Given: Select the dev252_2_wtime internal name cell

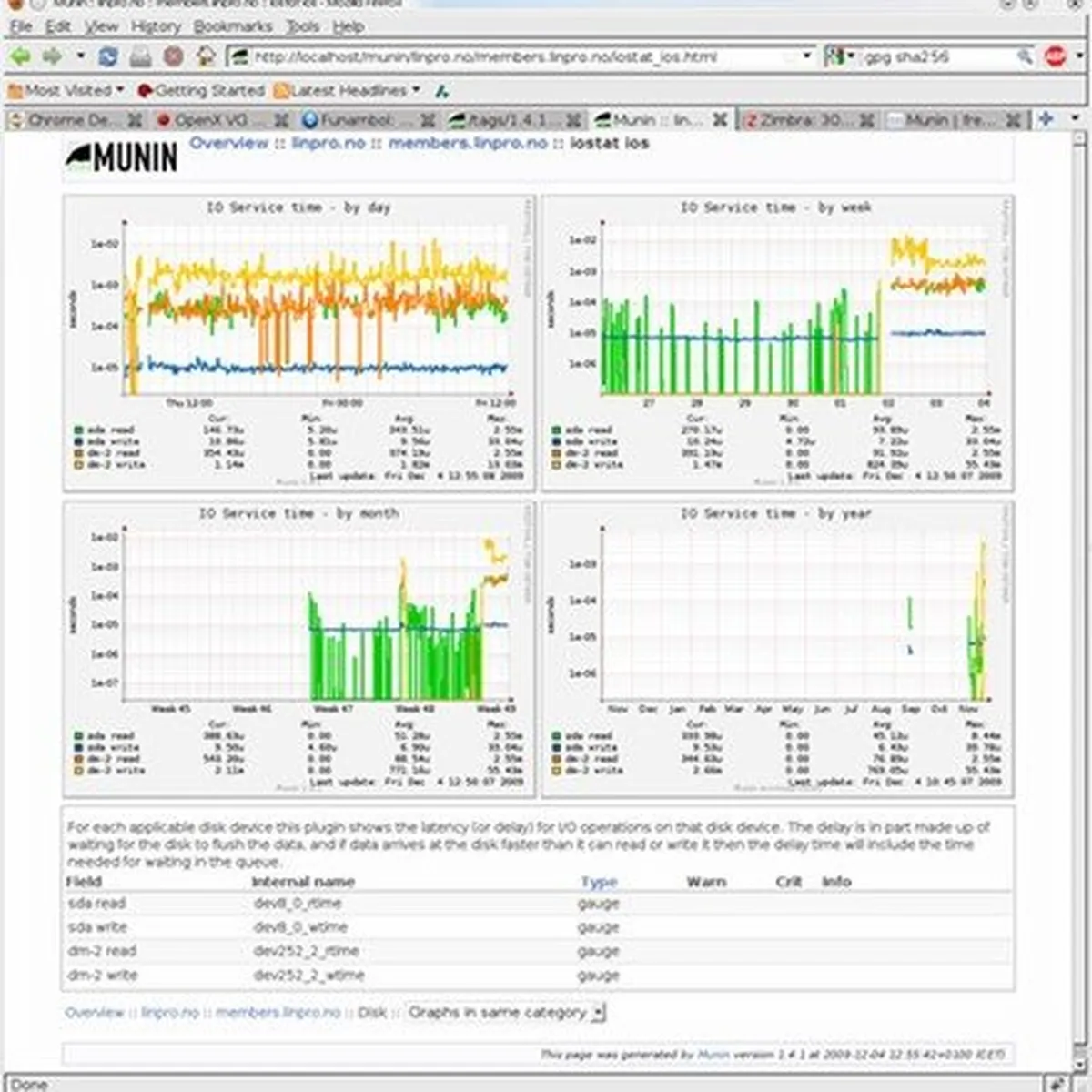Looking at the screenshot, I should tap(308, 975).
